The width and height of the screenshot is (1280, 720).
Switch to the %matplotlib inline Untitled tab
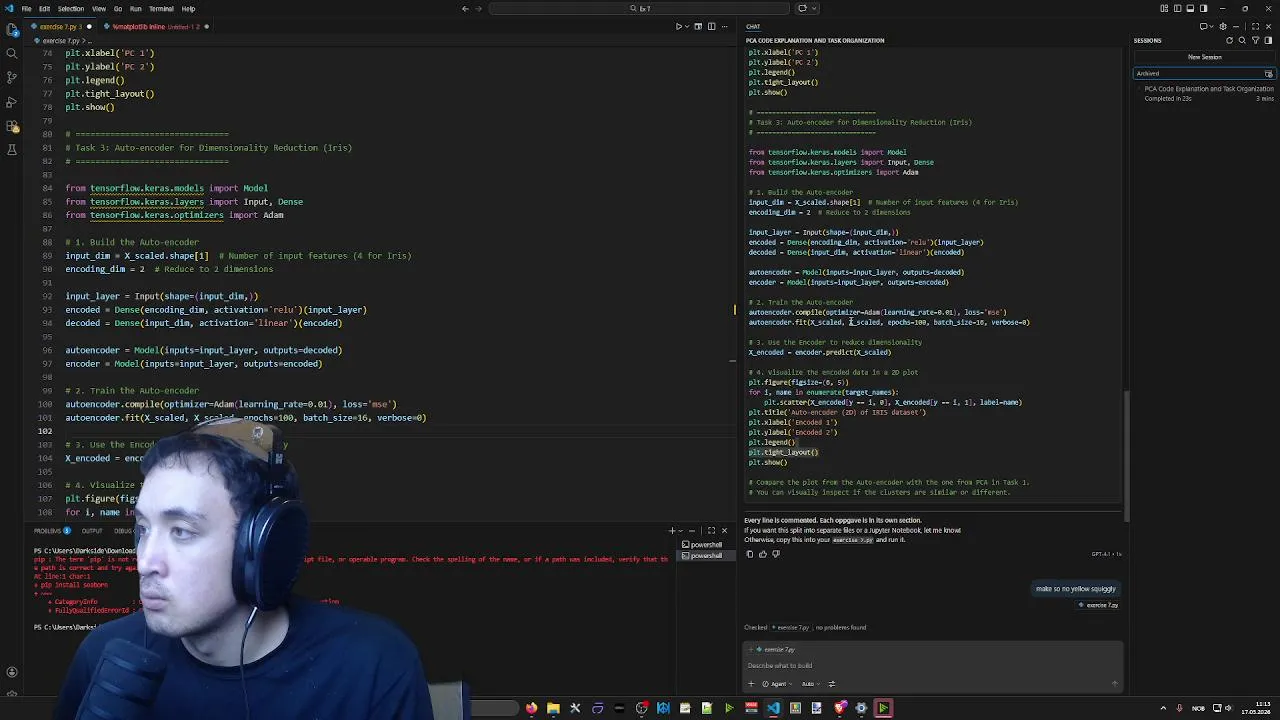click(155, 26)
